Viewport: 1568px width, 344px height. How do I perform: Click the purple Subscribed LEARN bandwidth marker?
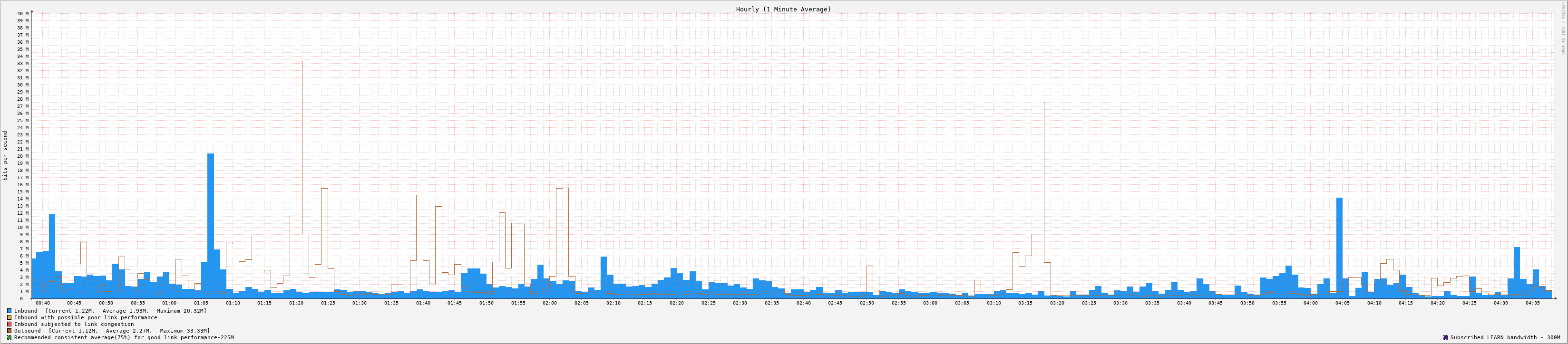point(1445,337)
